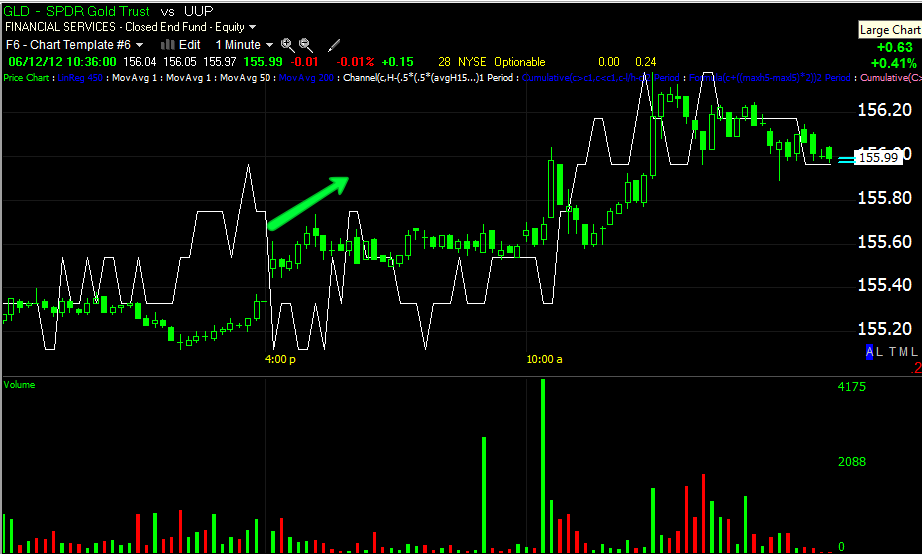Select the LinReg 450 legend item

(x=80, y=78)
